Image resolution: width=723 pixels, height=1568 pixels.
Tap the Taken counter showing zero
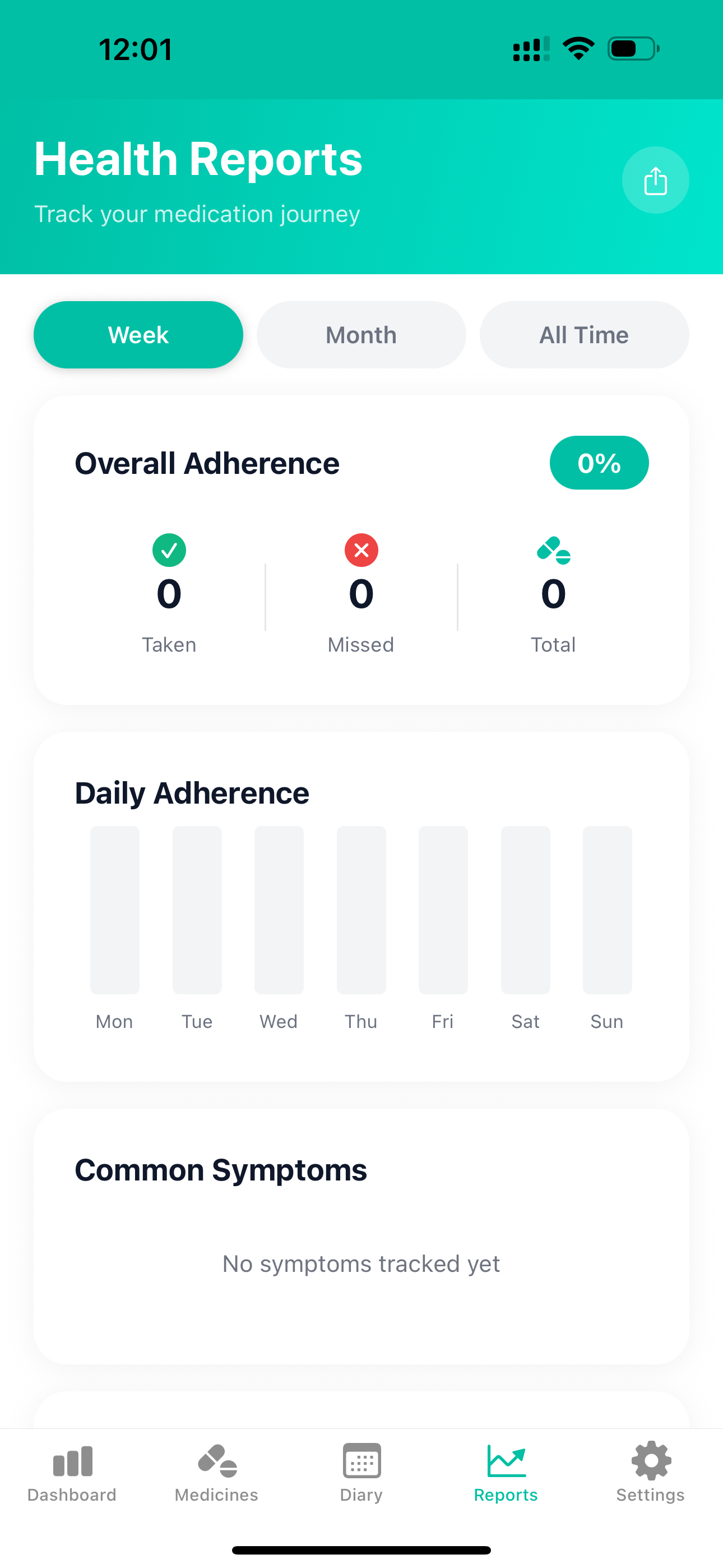(x=169, y=593)
